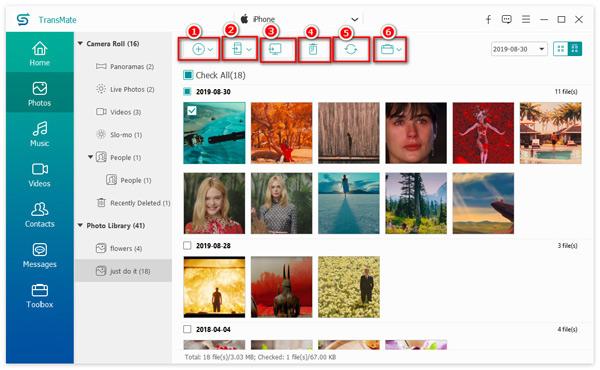Open the Contacts sidebar section
The image size is (600, 370).
click(40, 215)
